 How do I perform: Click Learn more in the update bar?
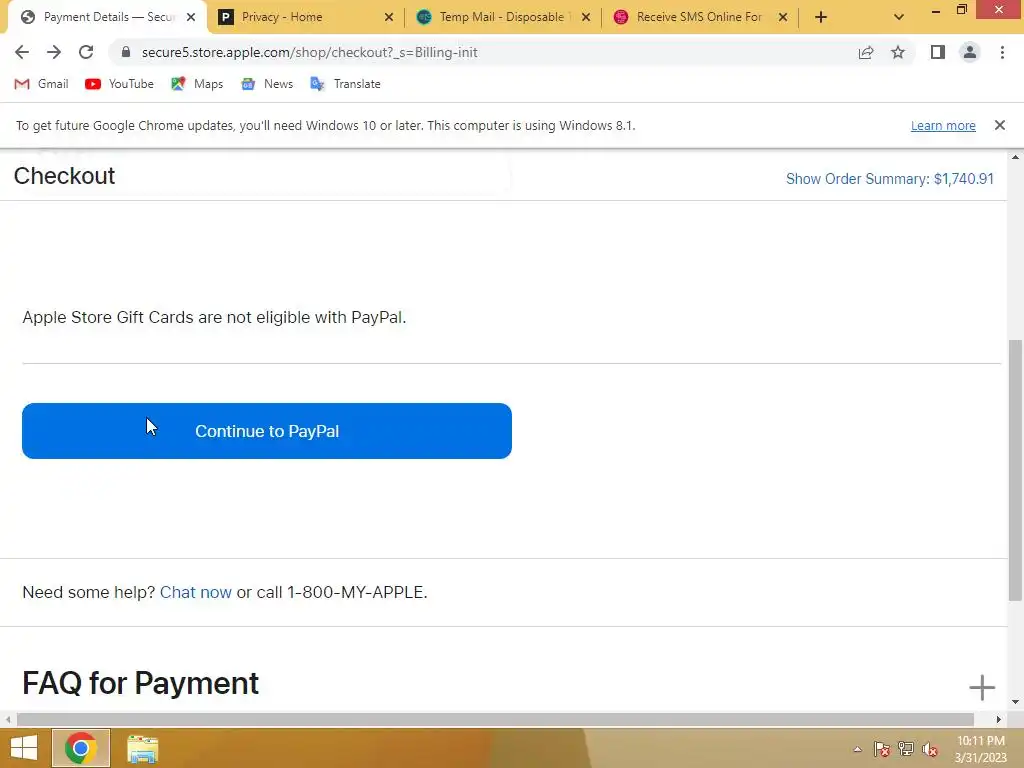943,125
